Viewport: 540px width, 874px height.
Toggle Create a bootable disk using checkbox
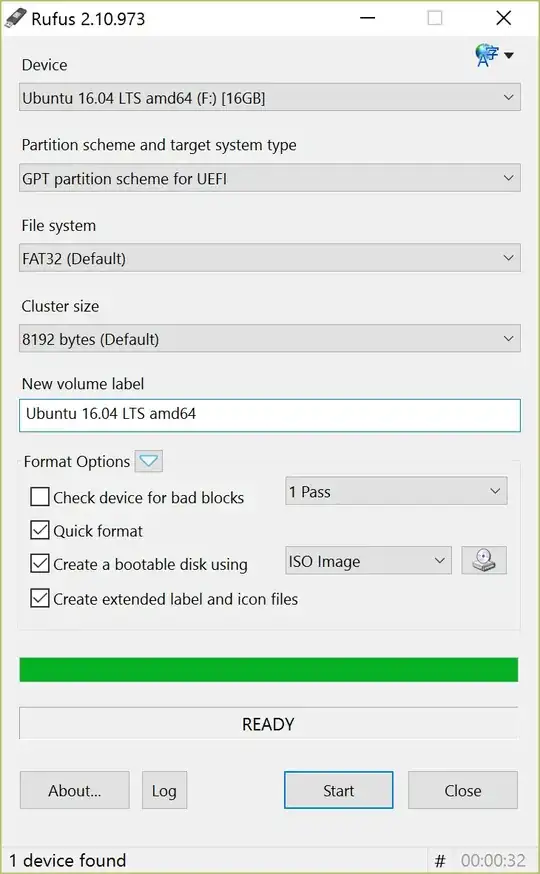40,564
